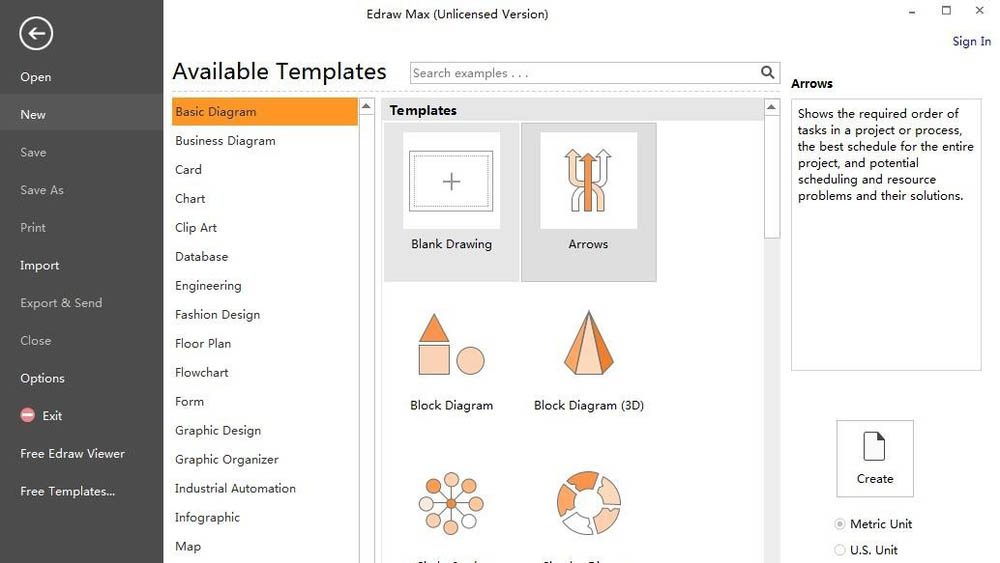Click the Close menu item in sidebar

(35, 340)
